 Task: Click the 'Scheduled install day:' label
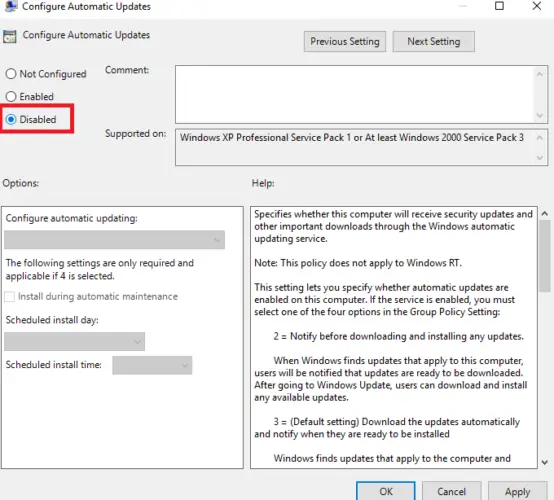[52, 320]
